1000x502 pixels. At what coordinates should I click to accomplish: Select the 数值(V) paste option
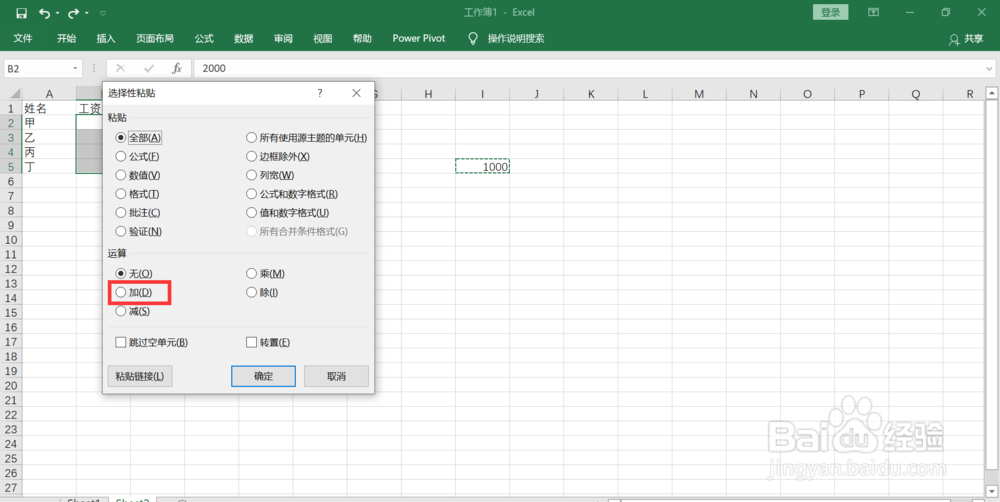[x=138, y=175]
